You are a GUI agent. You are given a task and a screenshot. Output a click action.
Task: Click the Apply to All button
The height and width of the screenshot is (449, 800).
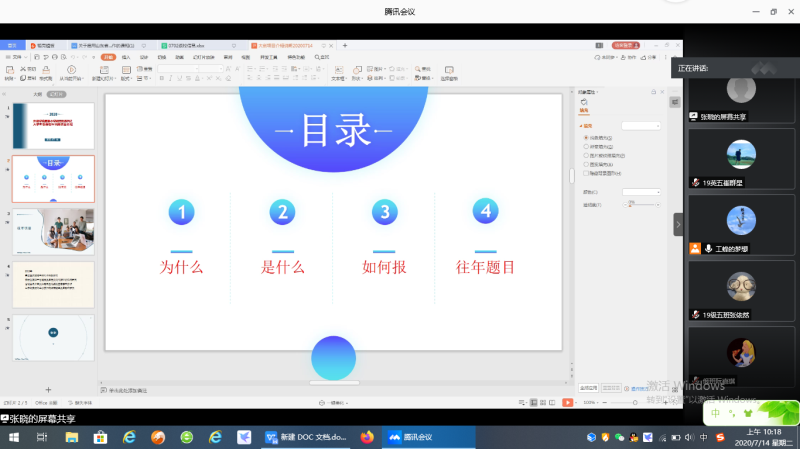tap(589, 388)
